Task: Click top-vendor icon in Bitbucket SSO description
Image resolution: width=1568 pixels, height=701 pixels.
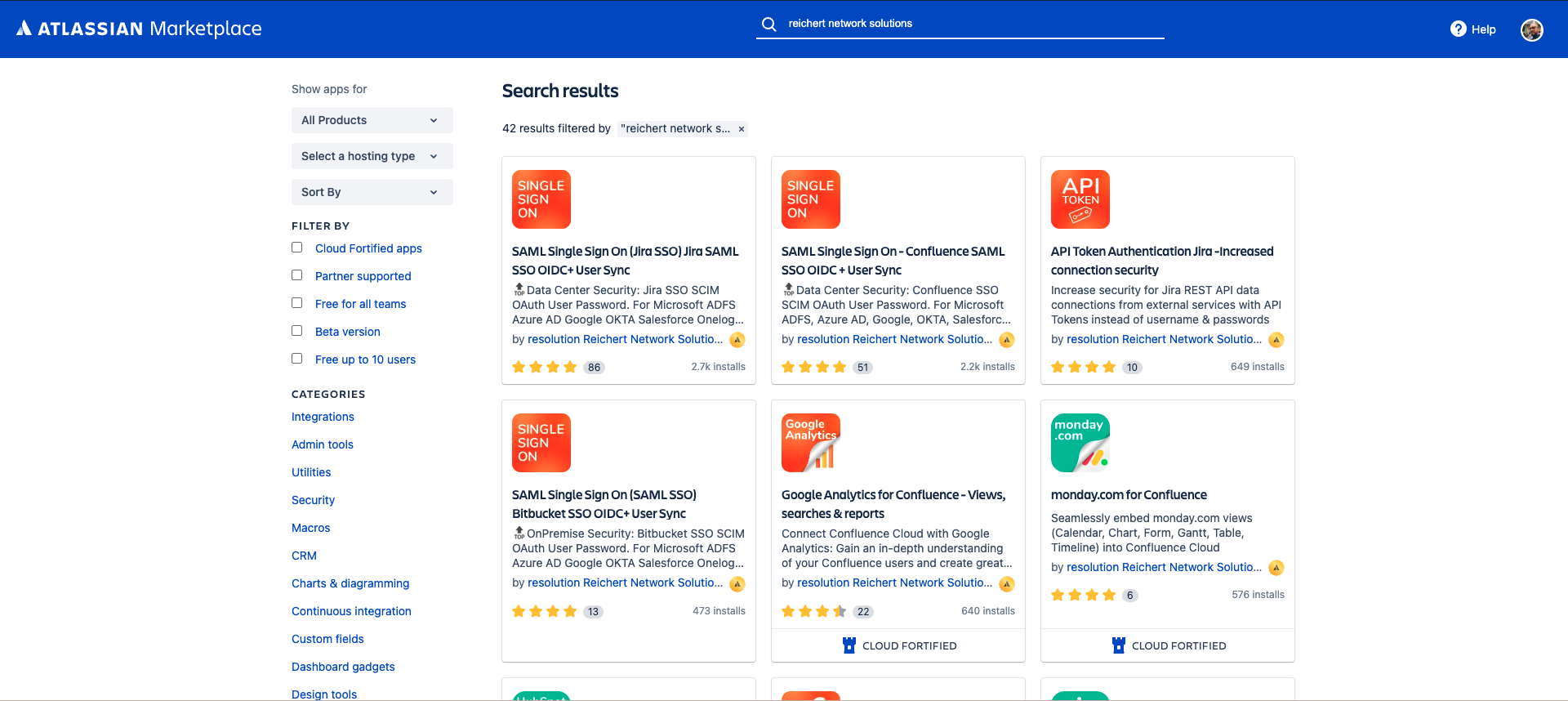Action: click(519, 533)
